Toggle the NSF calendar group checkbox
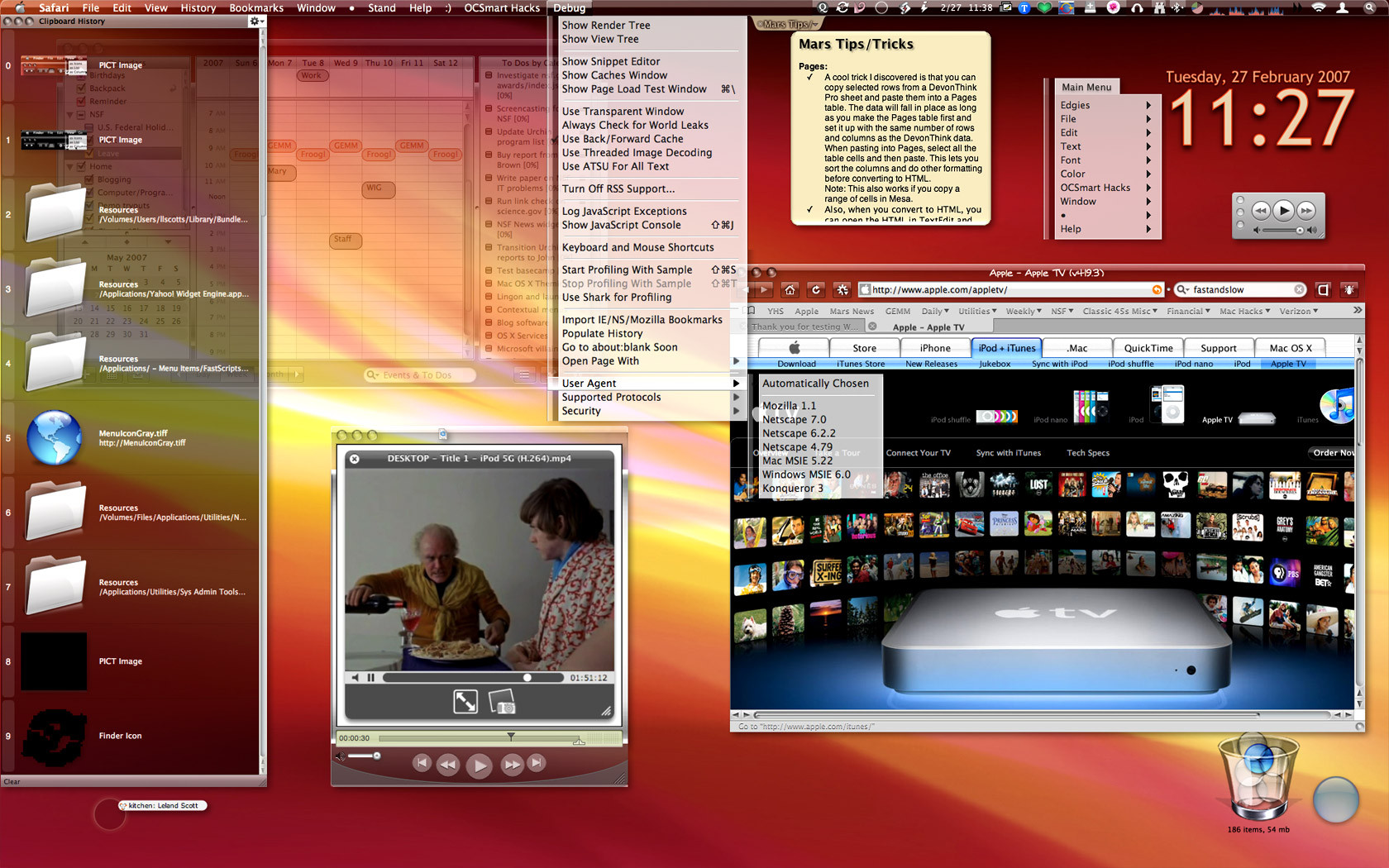1389x868 pixels. coord(81,114)
